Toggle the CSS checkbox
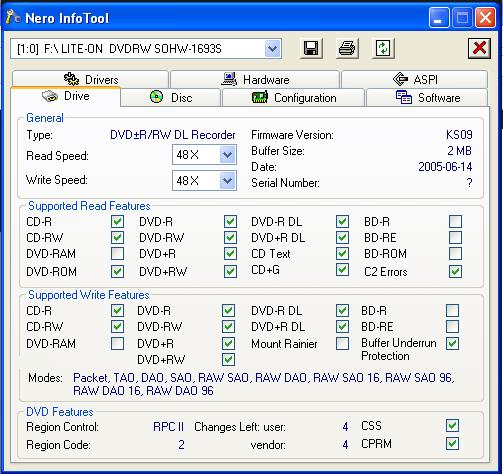 (452, 426)
